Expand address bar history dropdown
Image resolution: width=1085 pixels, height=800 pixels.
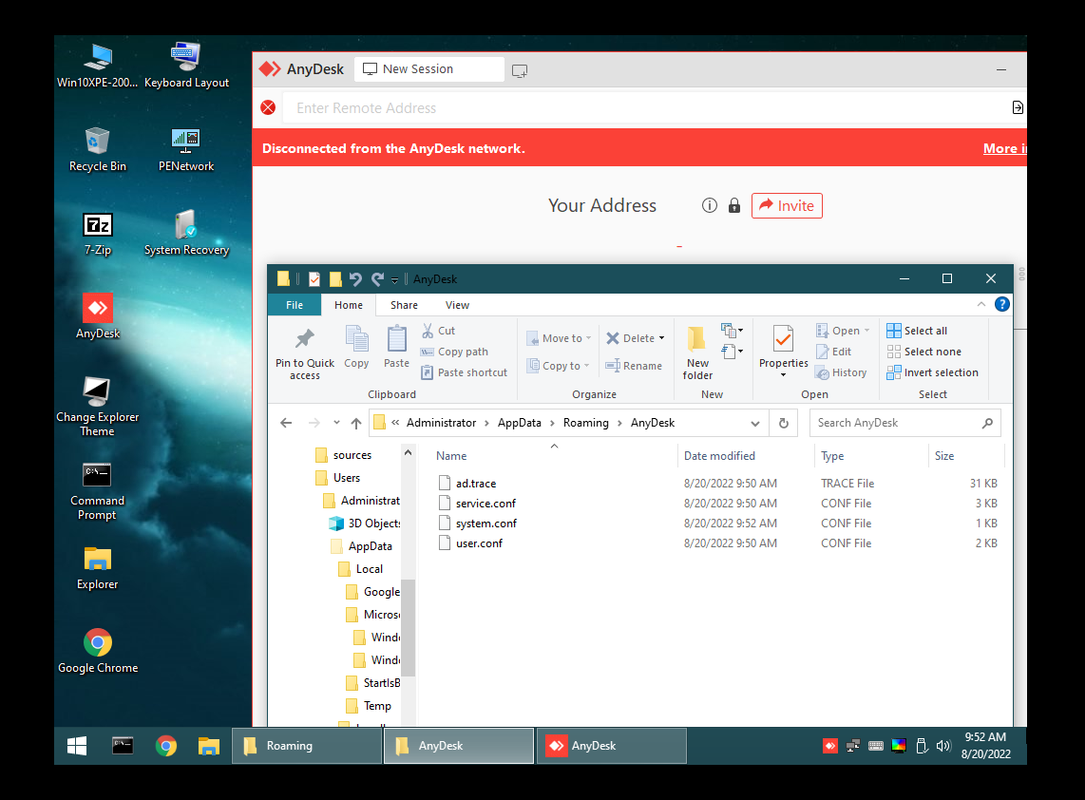pos(755,423)
